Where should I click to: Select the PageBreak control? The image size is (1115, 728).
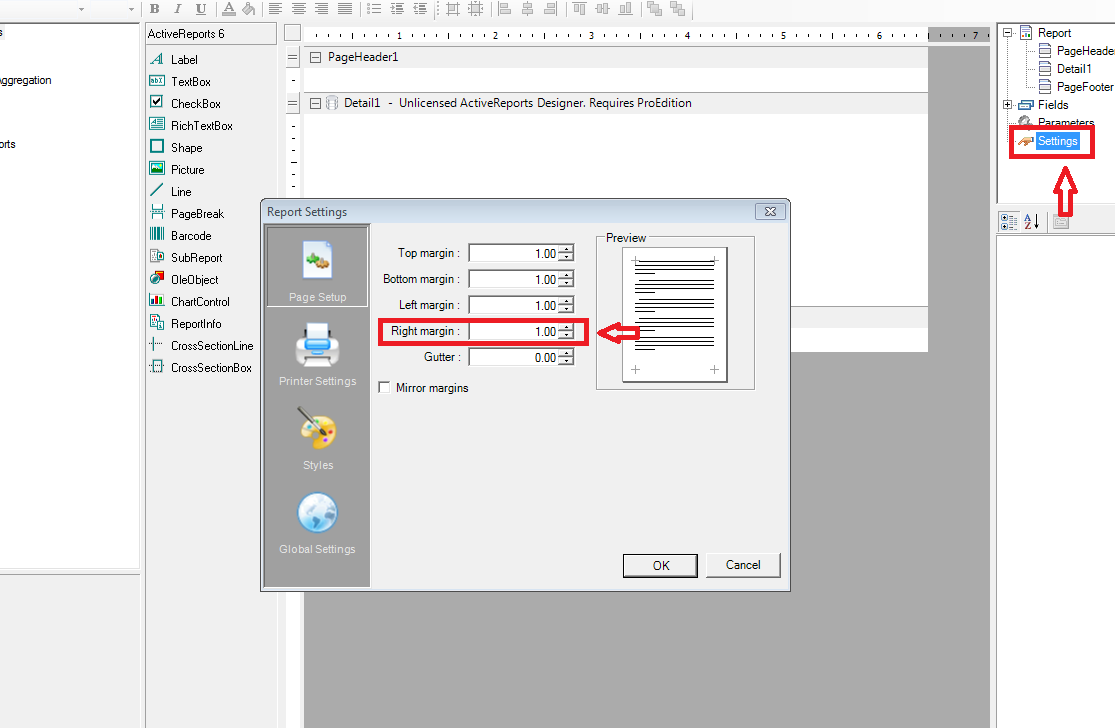click(x=194, y=213)
